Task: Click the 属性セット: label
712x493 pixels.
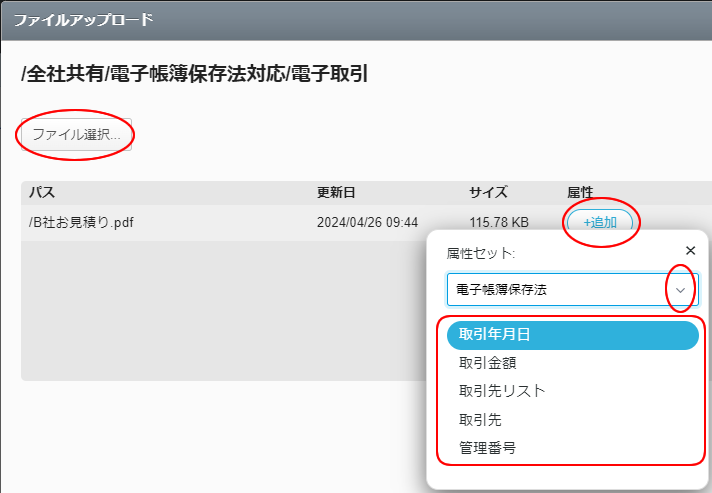Action: click(x=480, y=253)
